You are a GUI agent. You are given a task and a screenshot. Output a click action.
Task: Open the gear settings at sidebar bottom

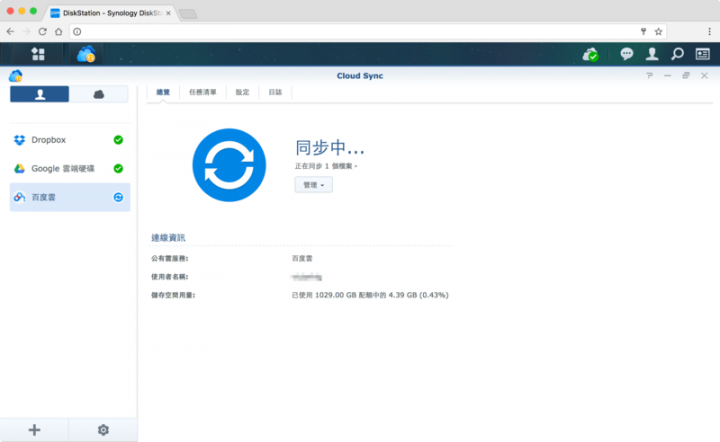103,430
